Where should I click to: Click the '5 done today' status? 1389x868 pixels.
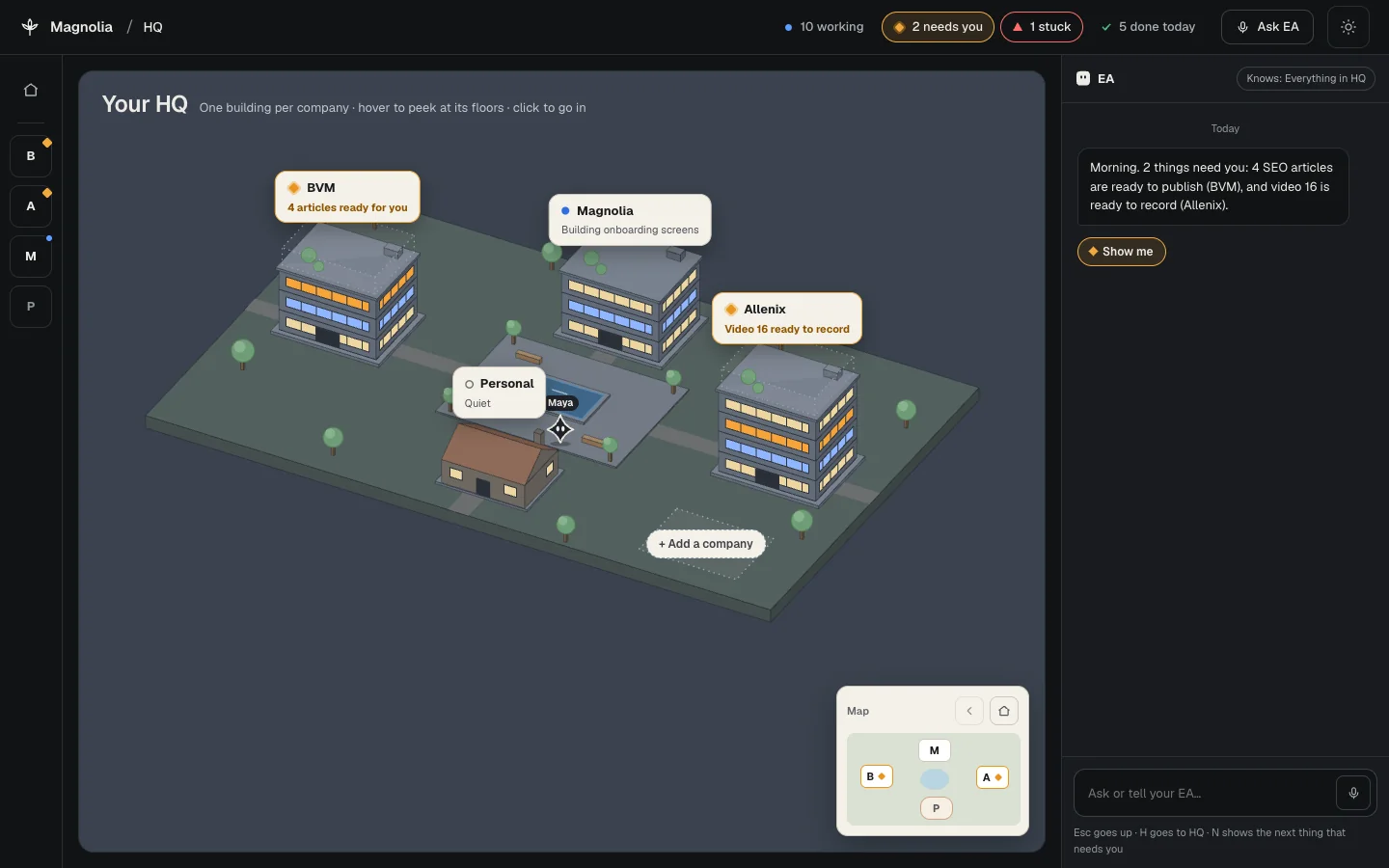1148,27
